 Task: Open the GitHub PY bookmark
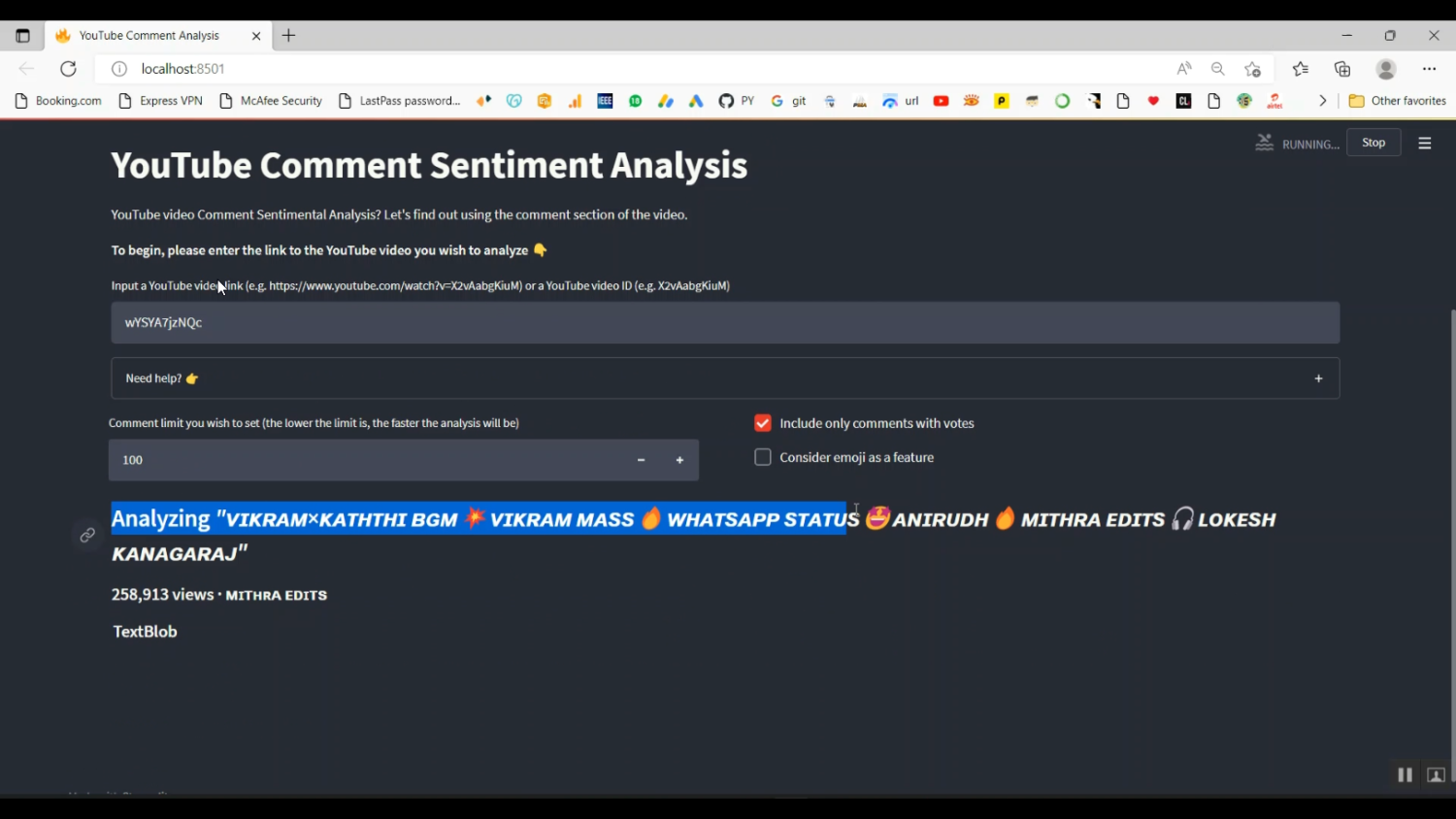[736, 101]
